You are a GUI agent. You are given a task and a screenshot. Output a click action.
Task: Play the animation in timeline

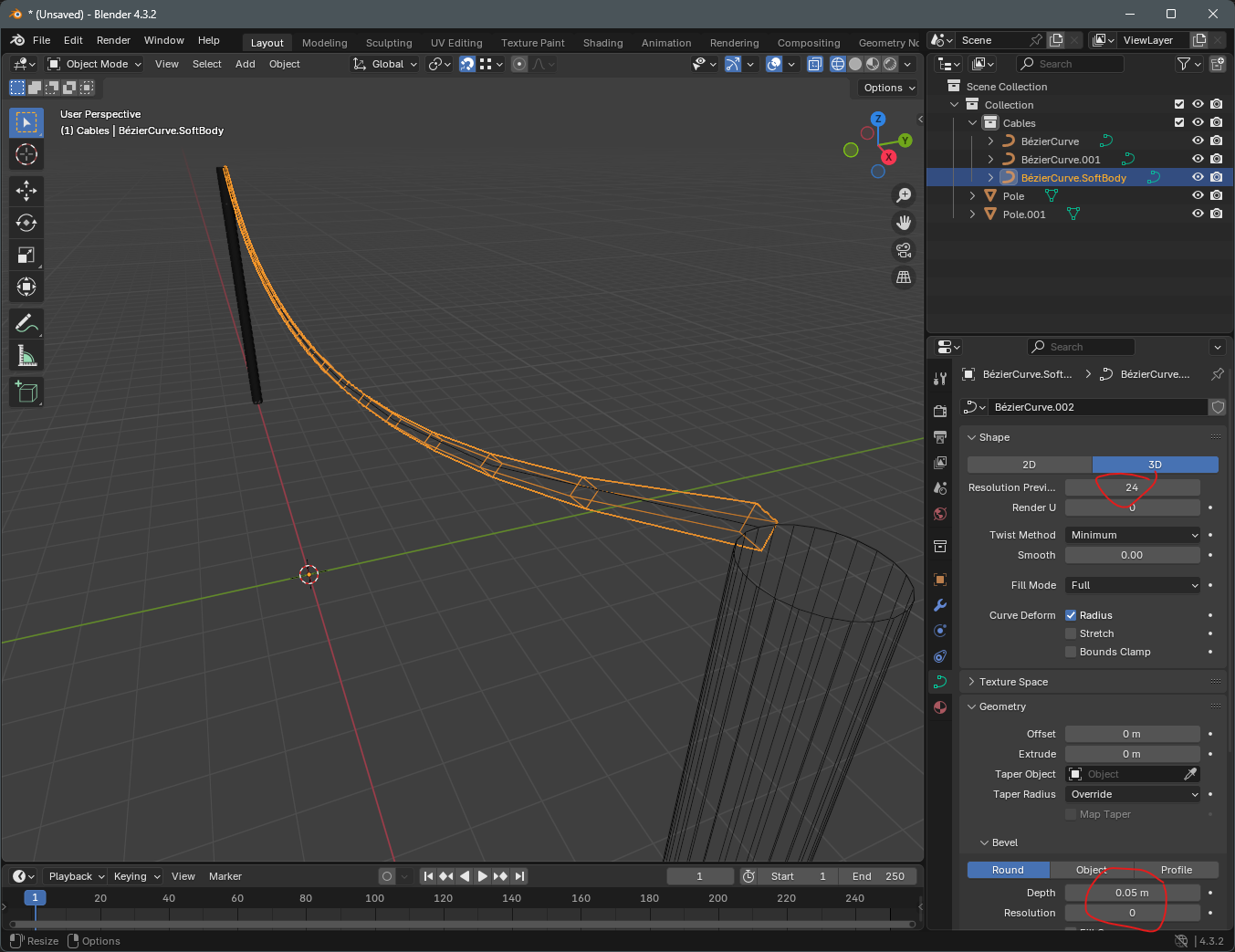(x=482, y=876)
